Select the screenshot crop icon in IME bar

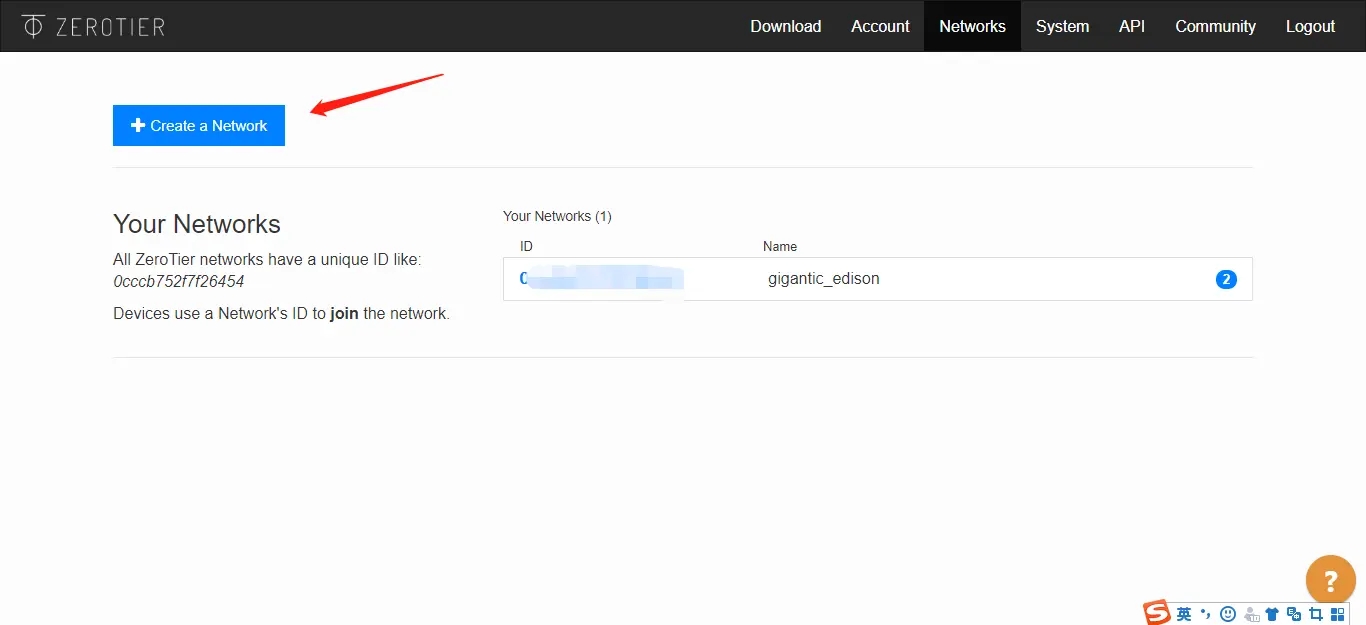pyautogui.click(x=1316, y=614)
